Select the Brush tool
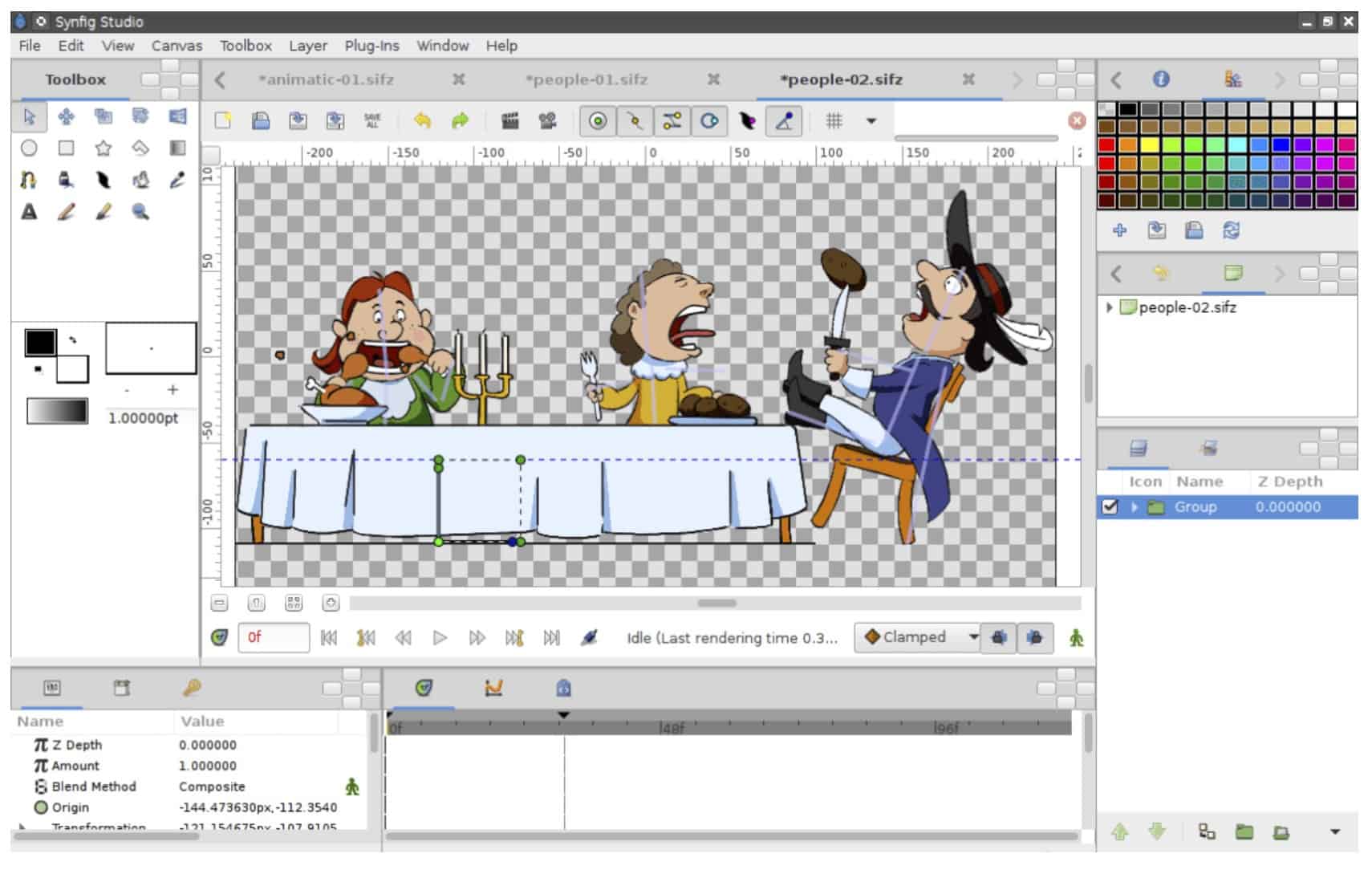Viewport: 1372px width, 878px height. (x=103, y=212)
